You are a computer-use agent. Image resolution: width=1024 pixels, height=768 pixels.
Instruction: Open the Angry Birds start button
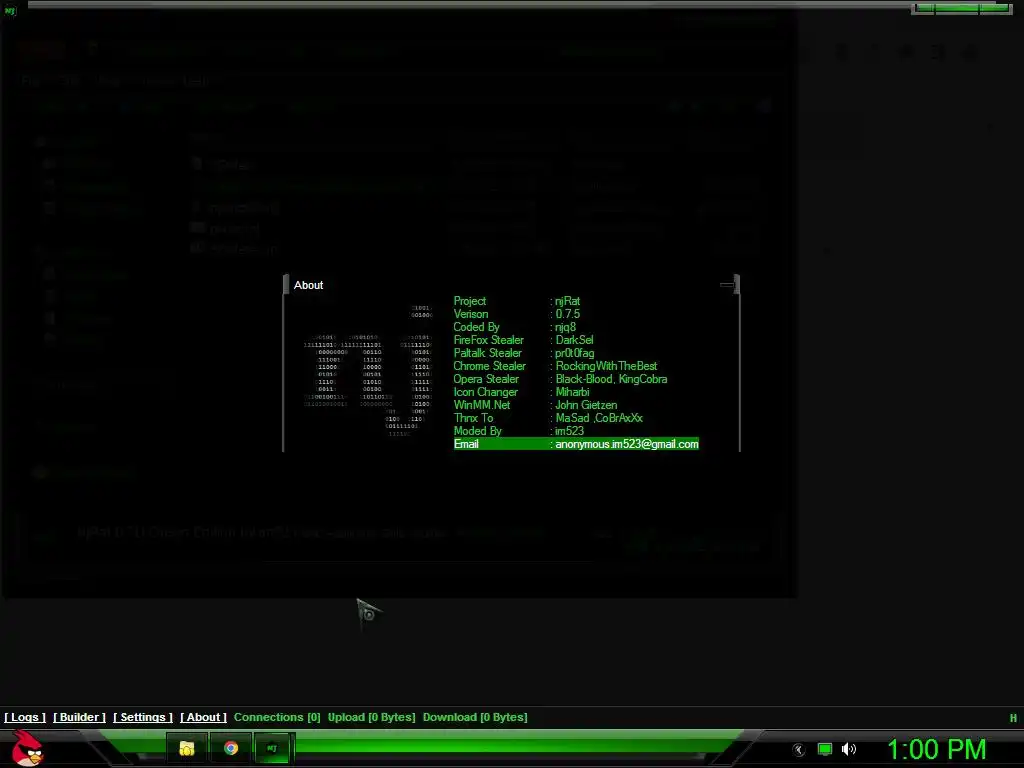click(x=27, y=748)
